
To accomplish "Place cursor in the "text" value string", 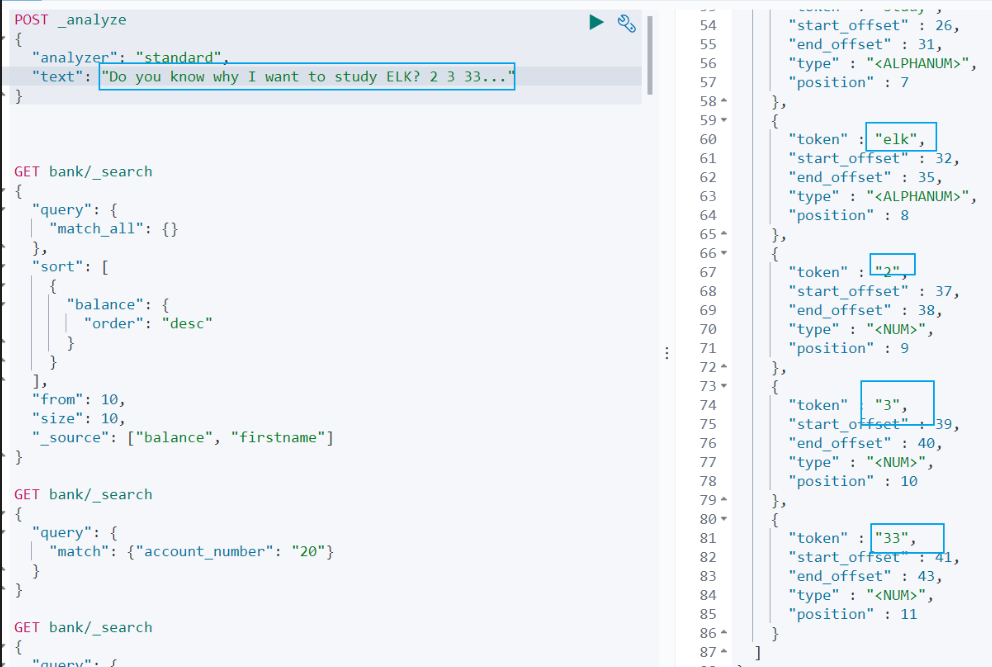I will [307, 77].
